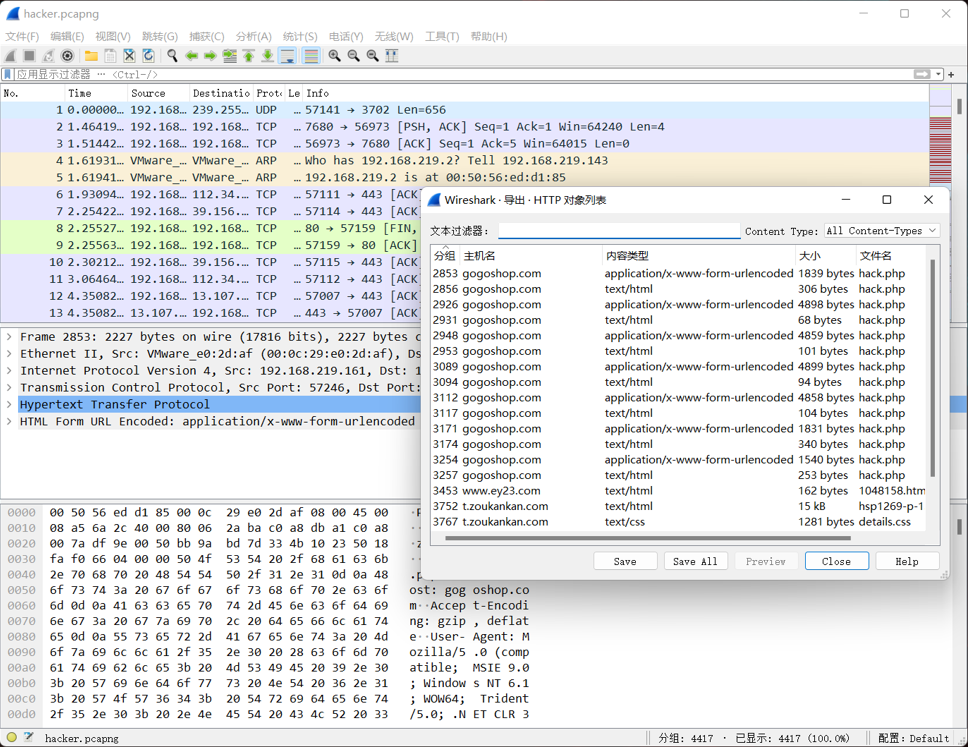969x748 pixels.
Task: Open the 工具(T) menu
Action: pos(442,36)
